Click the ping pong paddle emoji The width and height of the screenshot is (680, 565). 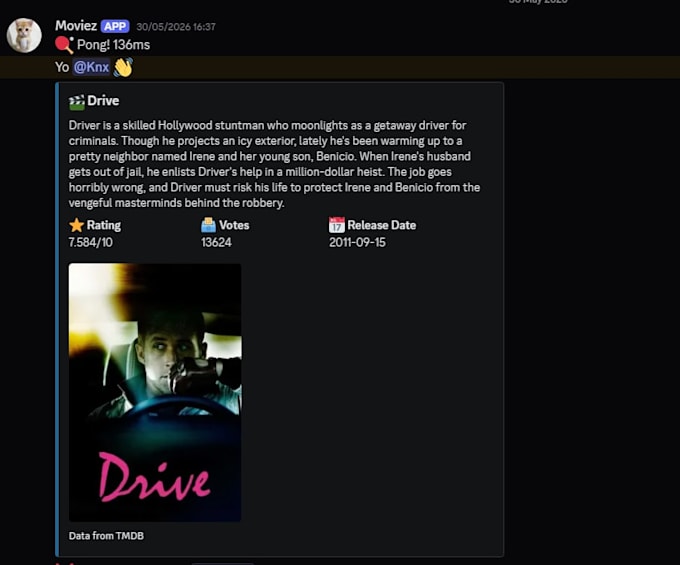[64, 45]
